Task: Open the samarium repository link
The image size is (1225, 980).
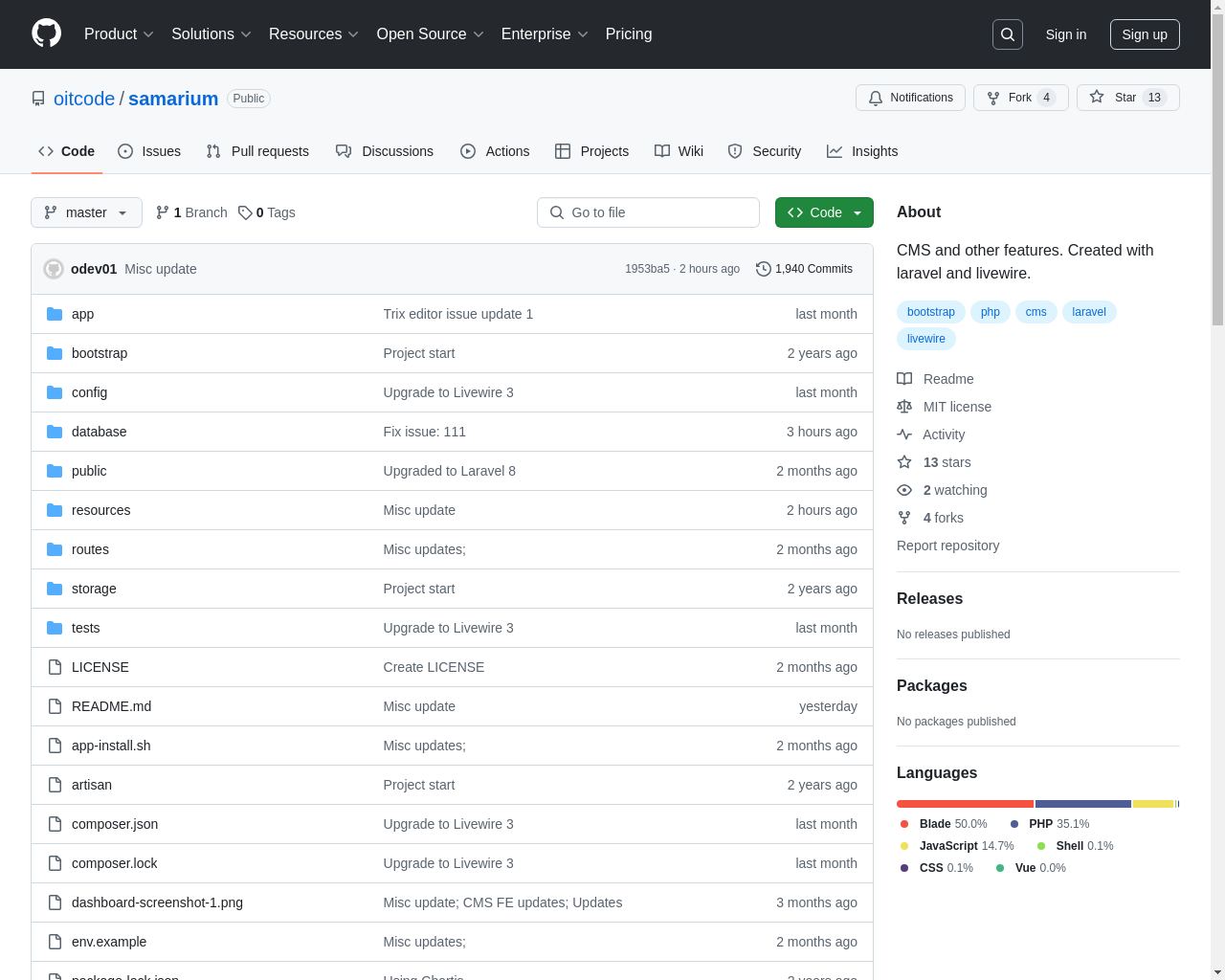Action: (x=173, y=99)
